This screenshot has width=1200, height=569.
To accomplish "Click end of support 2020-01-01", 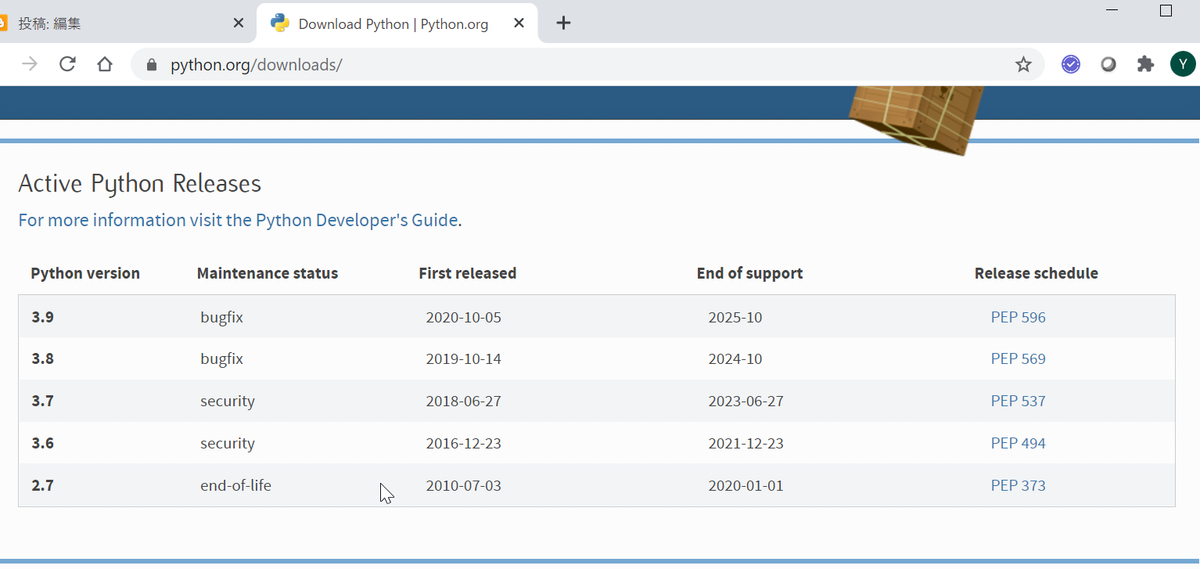I will [x=746, y=485].
